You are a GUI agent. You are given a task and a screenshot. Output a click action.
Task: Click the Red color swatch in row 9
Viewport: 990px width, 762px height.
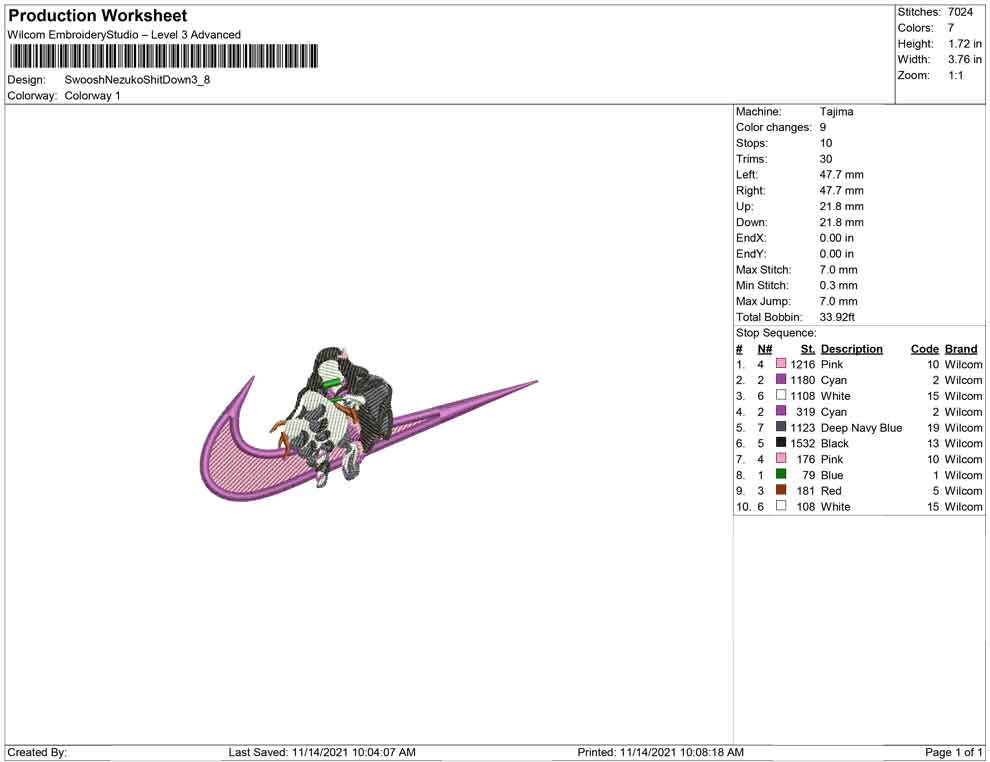click(781, 490)
